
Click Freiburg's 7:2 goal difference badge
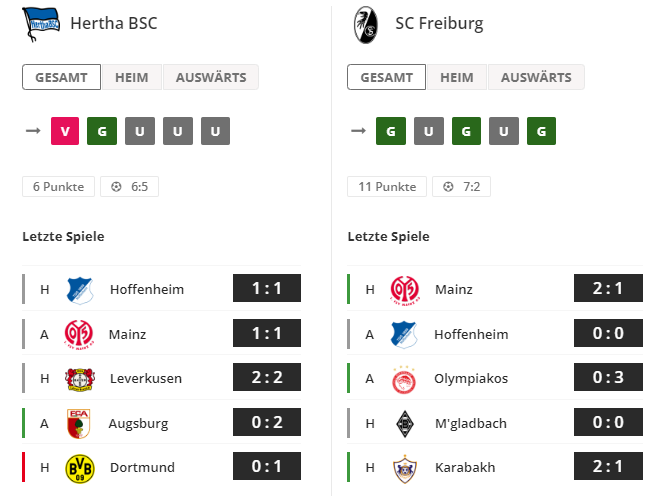(461, 186)
